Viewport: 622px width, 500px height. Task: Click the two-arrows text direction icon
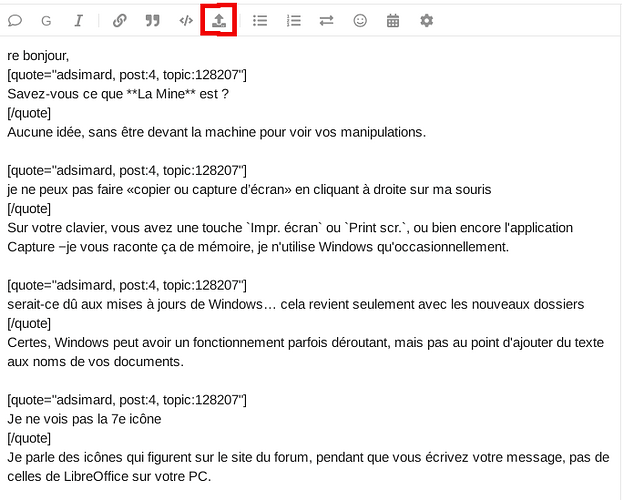coord(326,20)
